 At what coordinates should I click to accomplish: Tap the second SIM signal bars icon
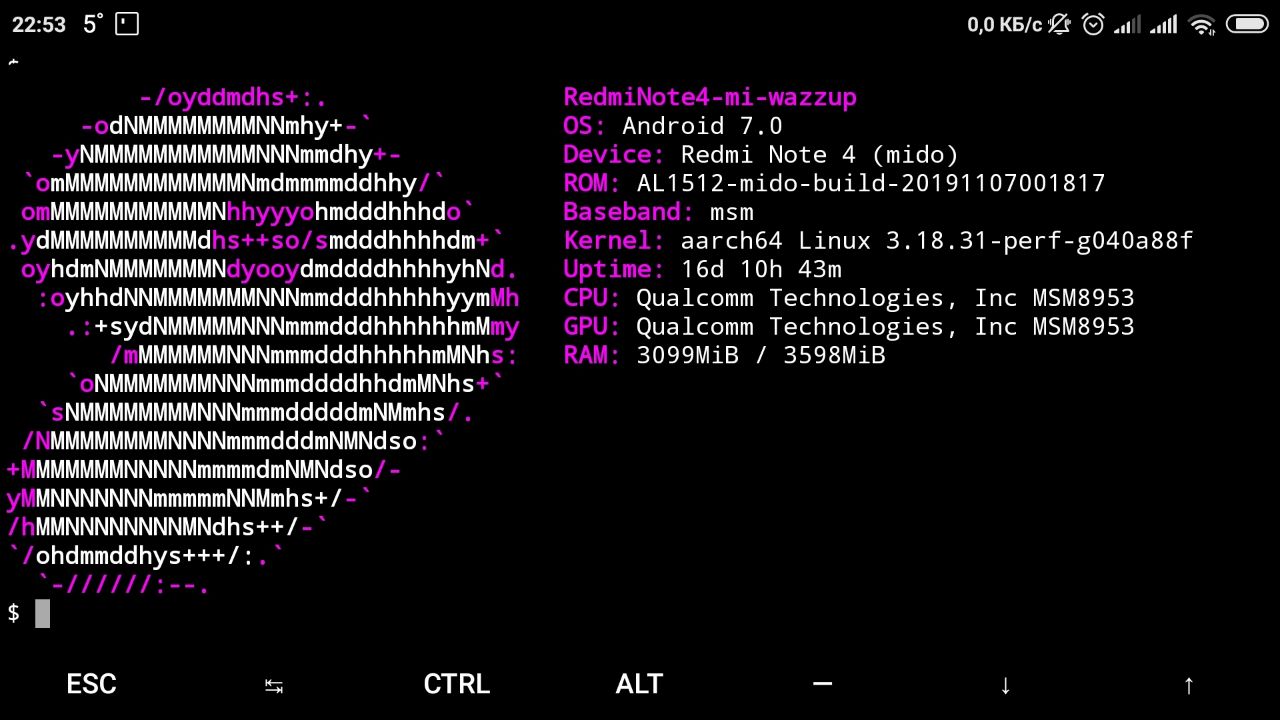click(1163, 24)
